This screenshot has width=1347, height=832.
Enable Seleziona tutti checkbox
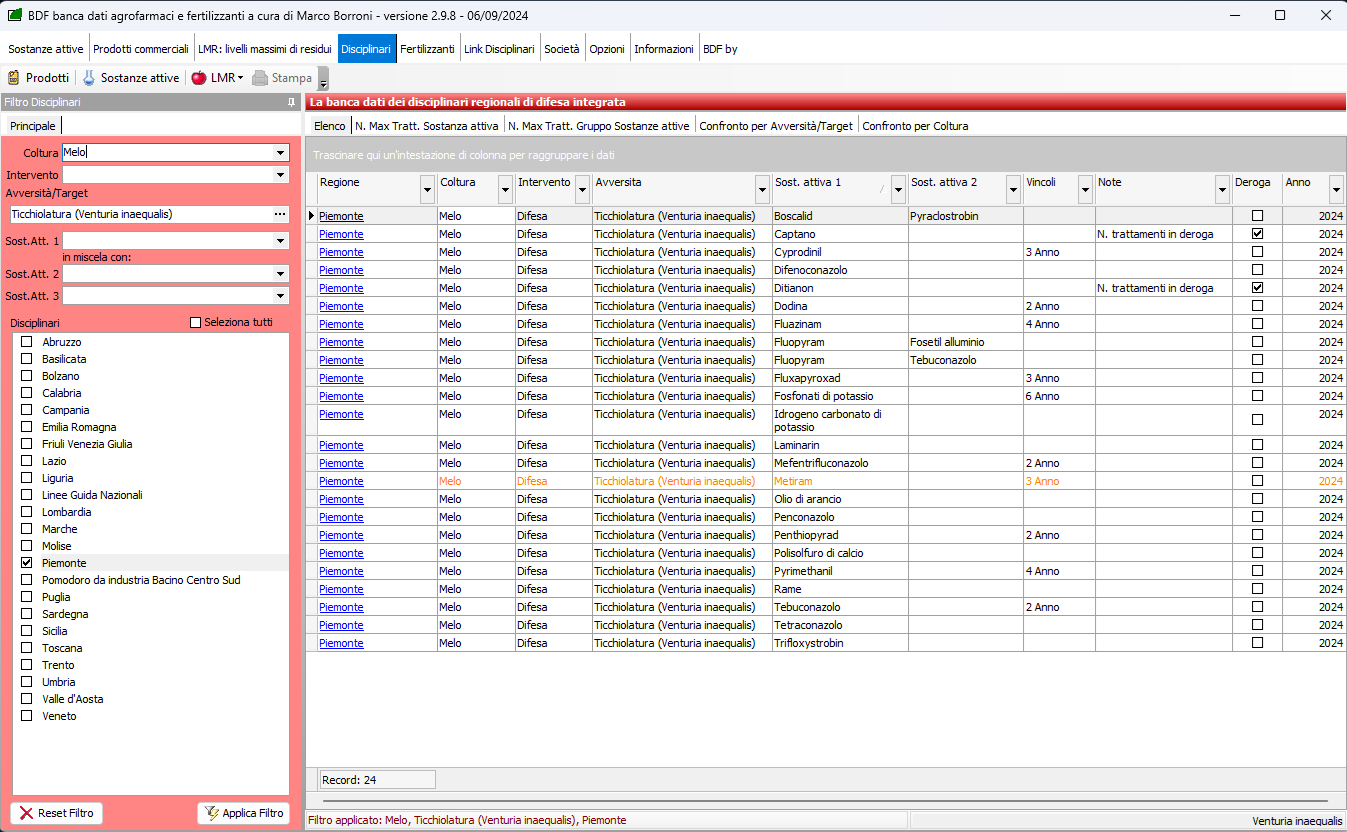[196, 323]
